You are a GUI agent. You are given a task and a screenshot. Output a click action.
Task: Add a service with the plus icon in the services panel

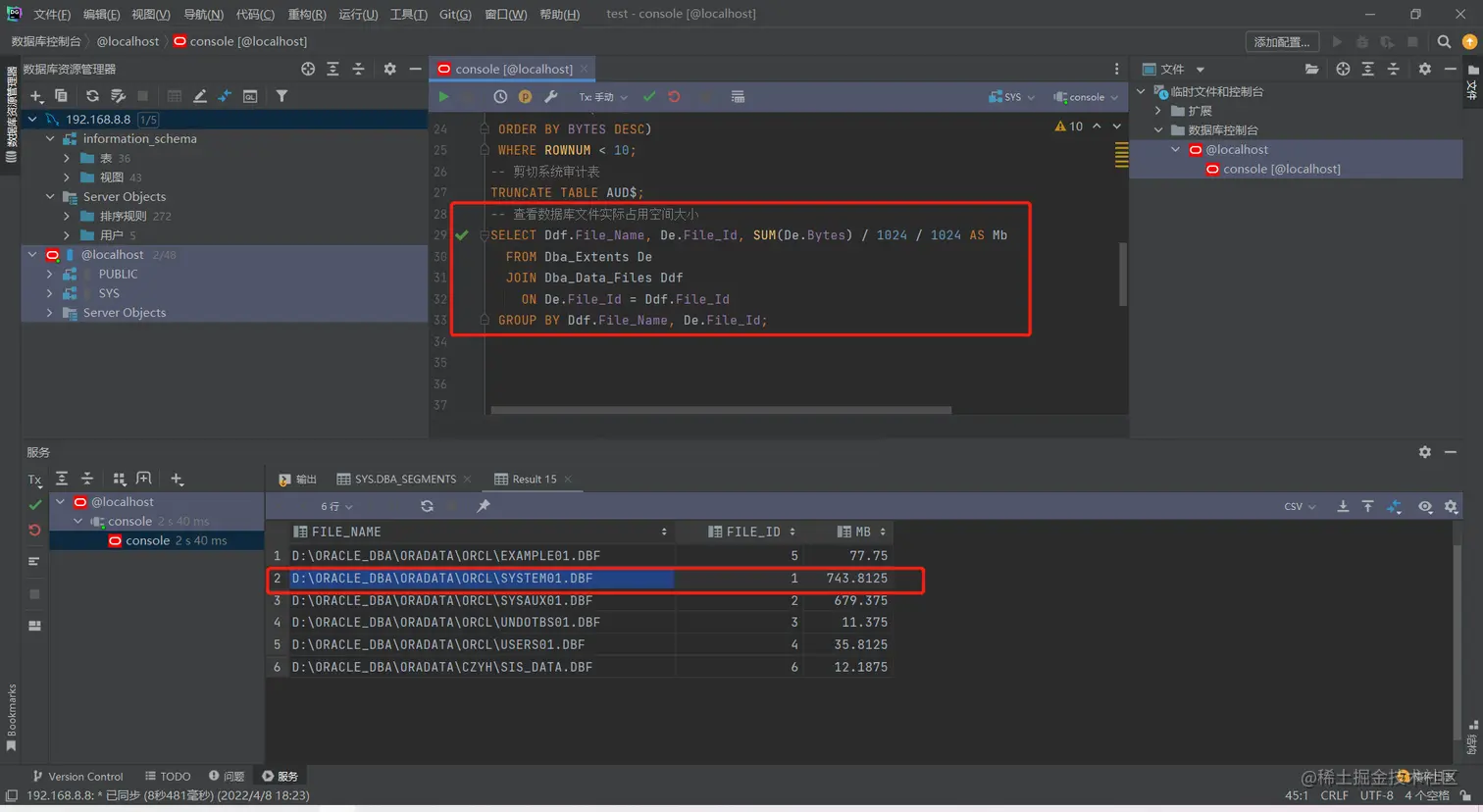pyautogui.click(x=177, y=479)
